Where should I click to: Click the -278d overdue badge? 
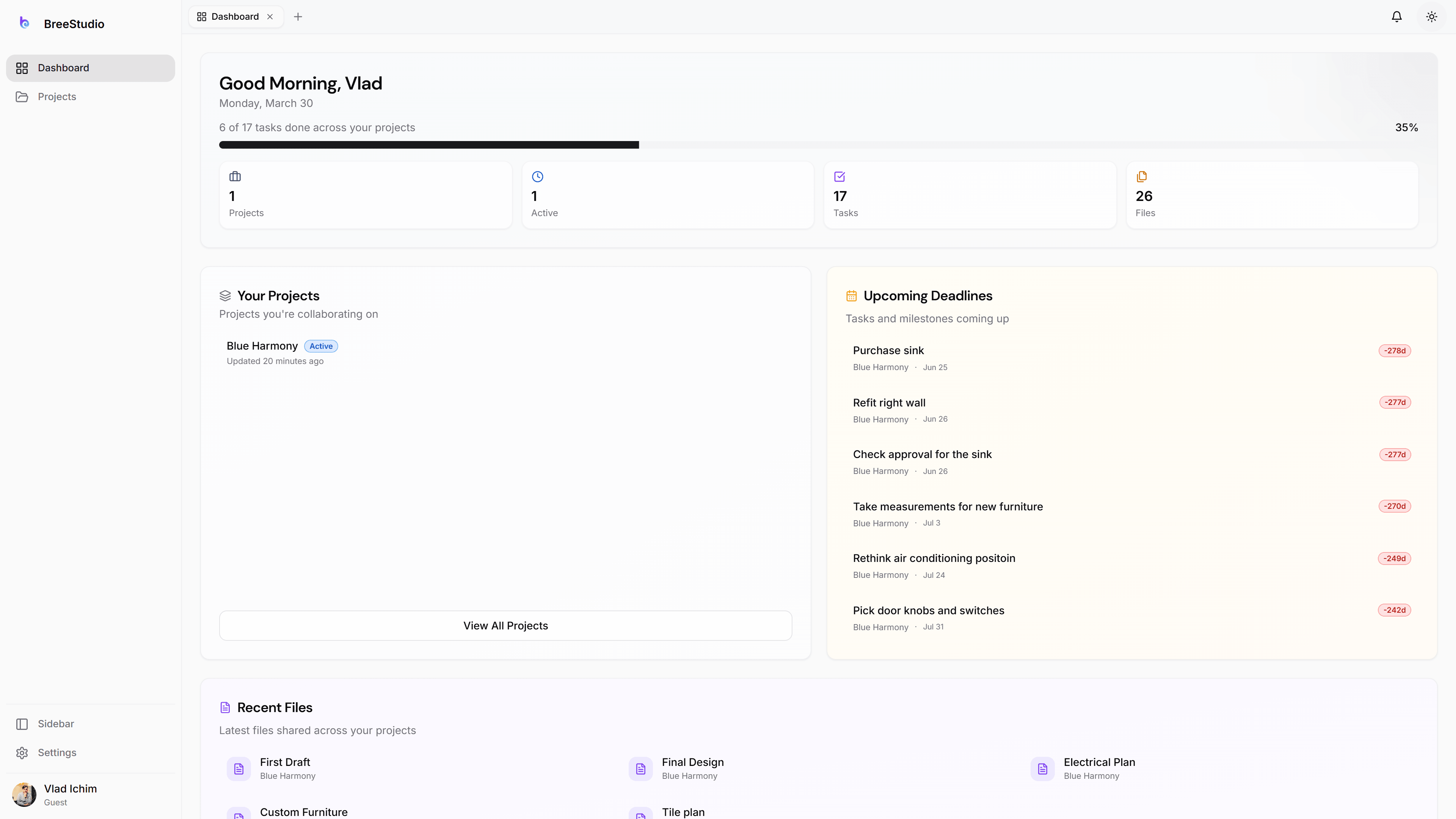coord(1395,351)
